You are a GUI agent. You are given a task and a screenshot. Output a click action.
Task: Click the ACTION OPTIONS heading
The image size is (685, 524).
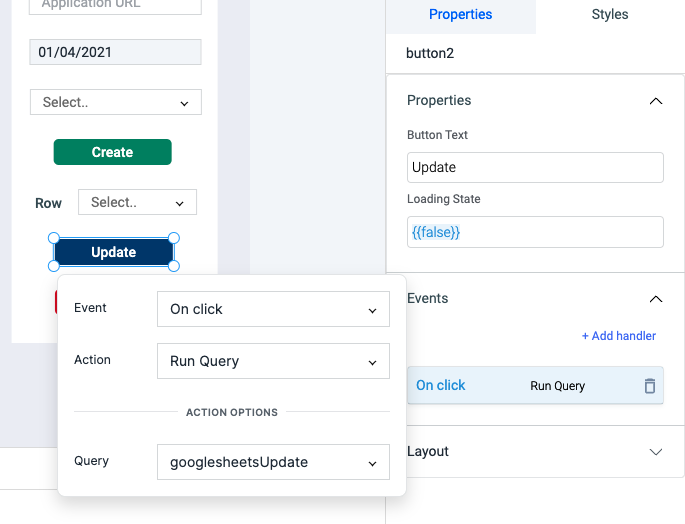232,412
